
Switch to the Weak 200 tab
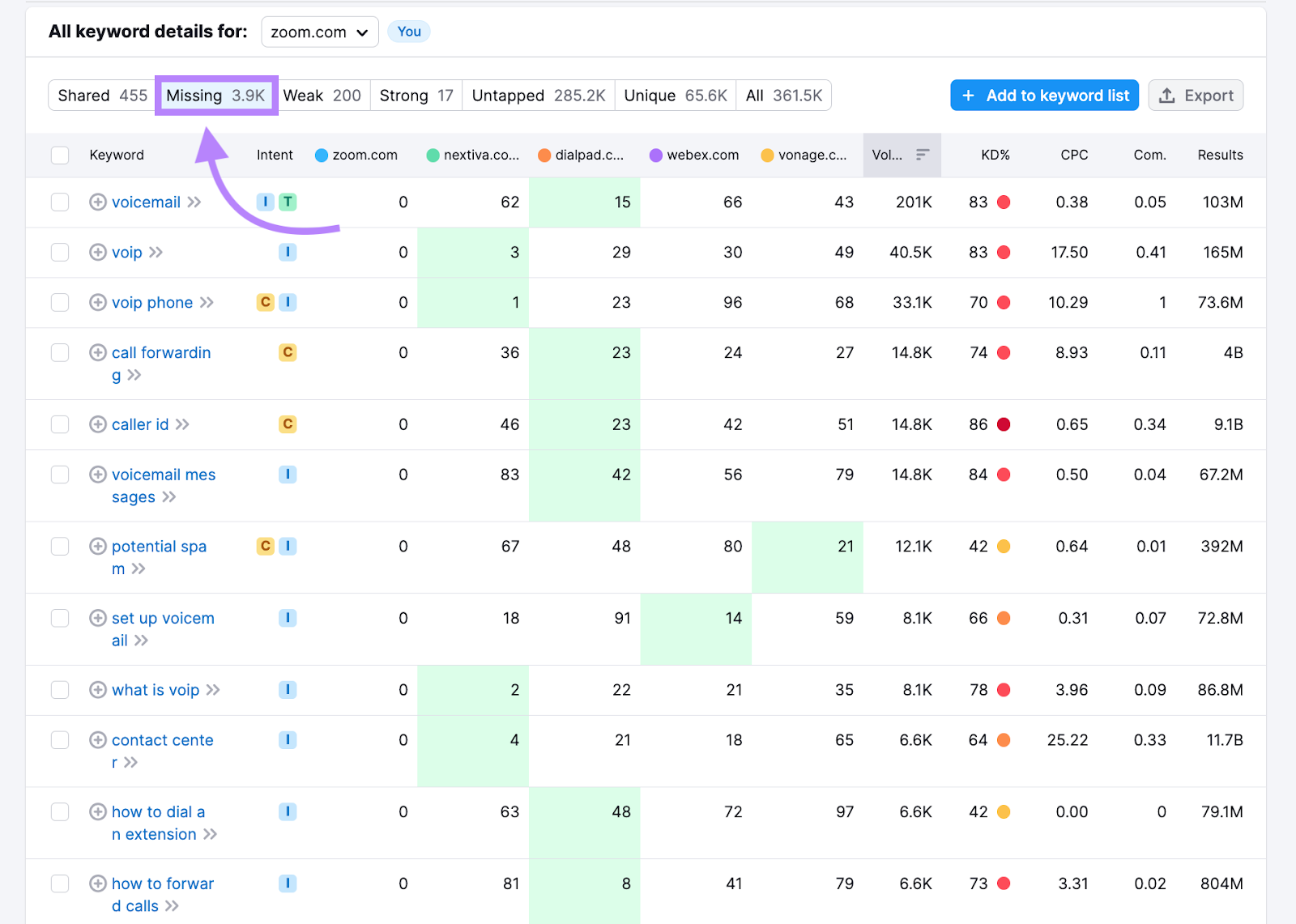tap(322, 96)
